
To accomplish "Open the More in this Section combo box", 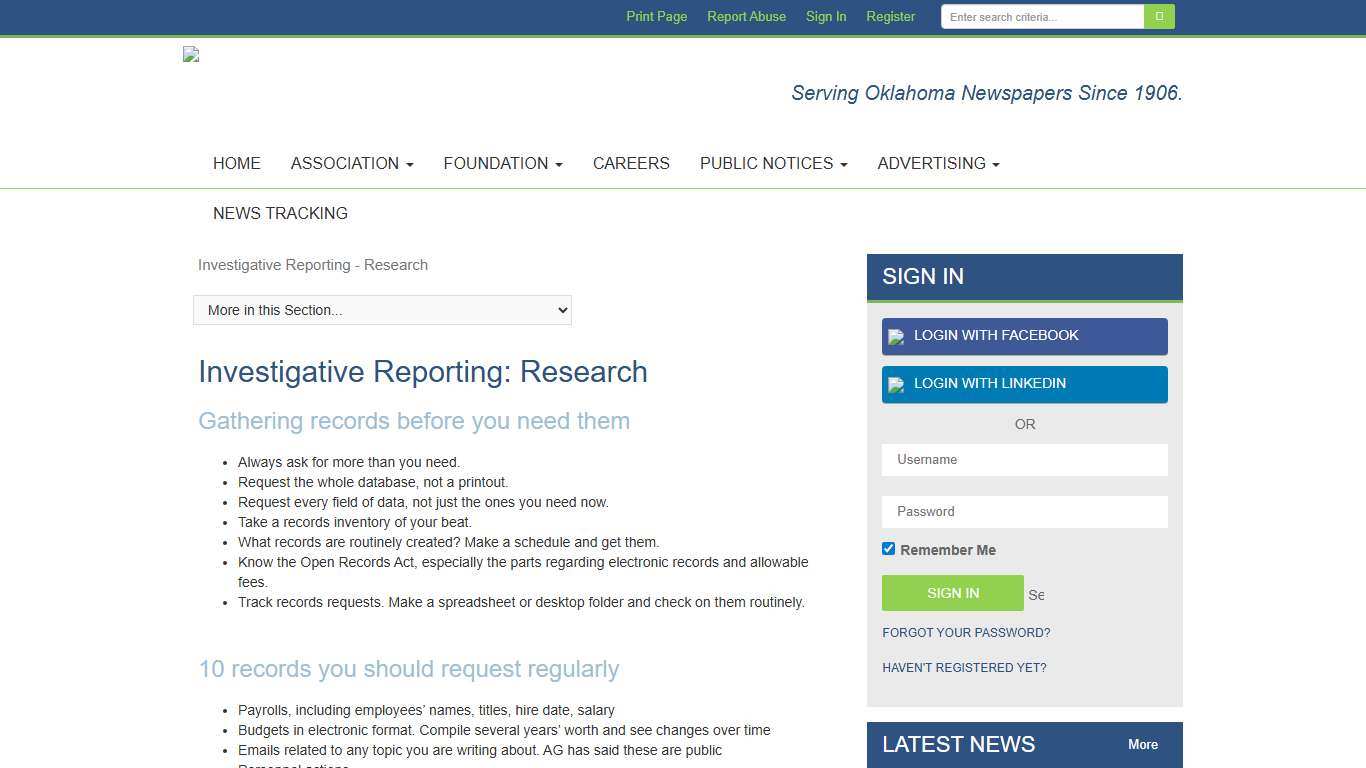I will pos(382,310).
